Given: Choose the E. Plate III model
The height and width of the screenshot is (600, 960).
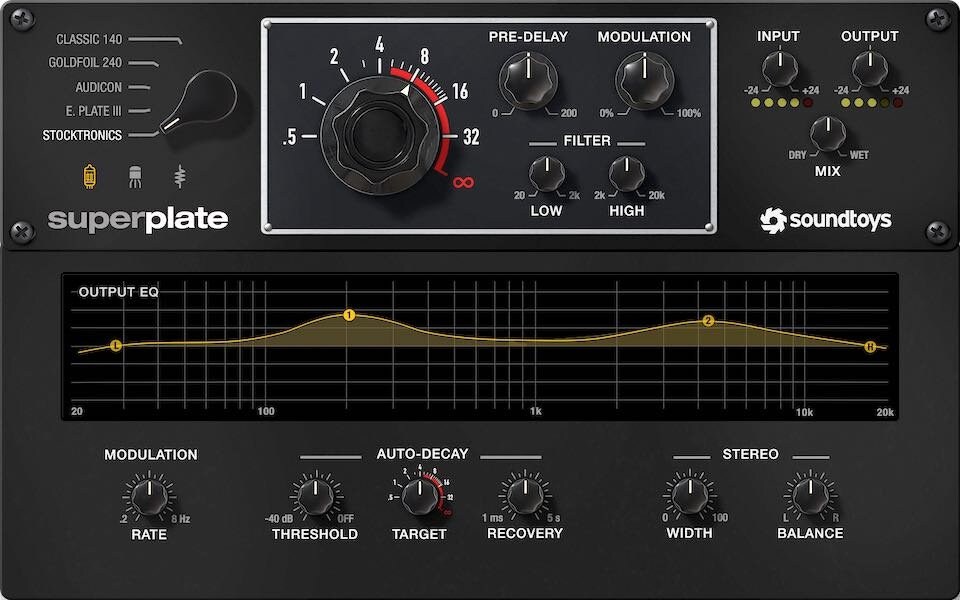Looking at the screenshot, I should [x=94, y=111].
